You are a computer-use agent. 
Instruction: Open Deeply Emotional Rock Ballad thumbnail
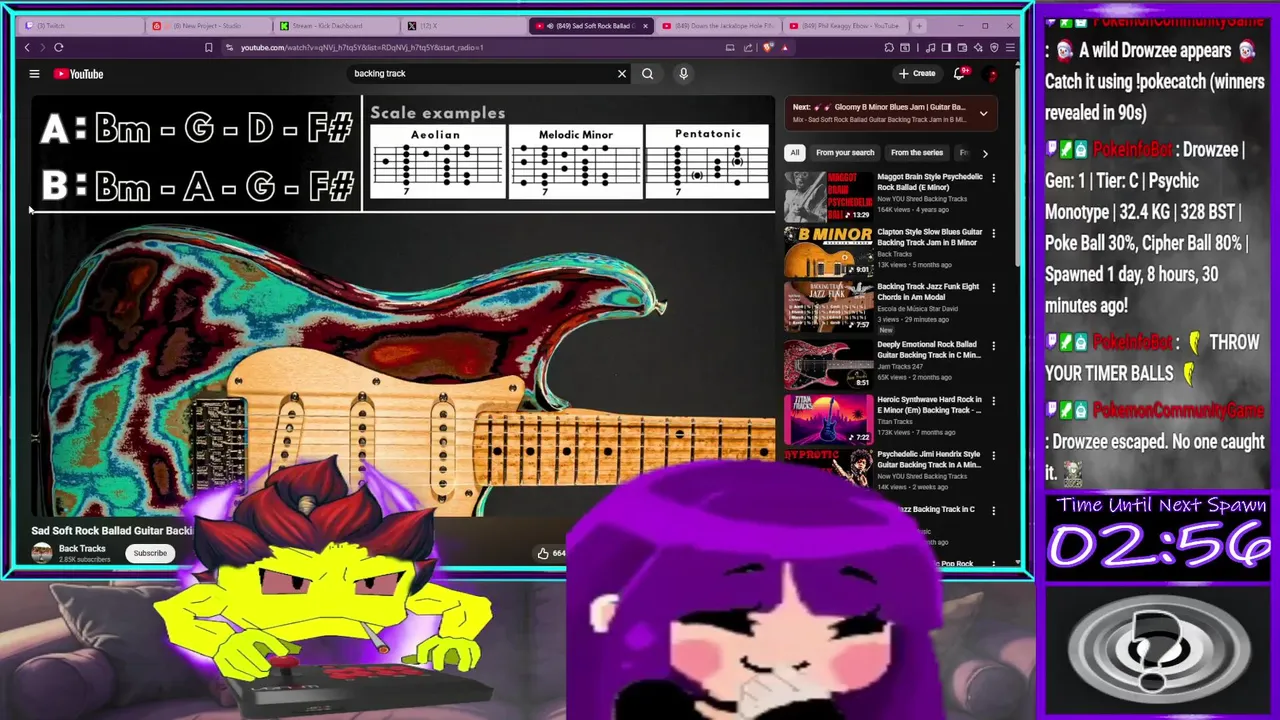(829, 365)
